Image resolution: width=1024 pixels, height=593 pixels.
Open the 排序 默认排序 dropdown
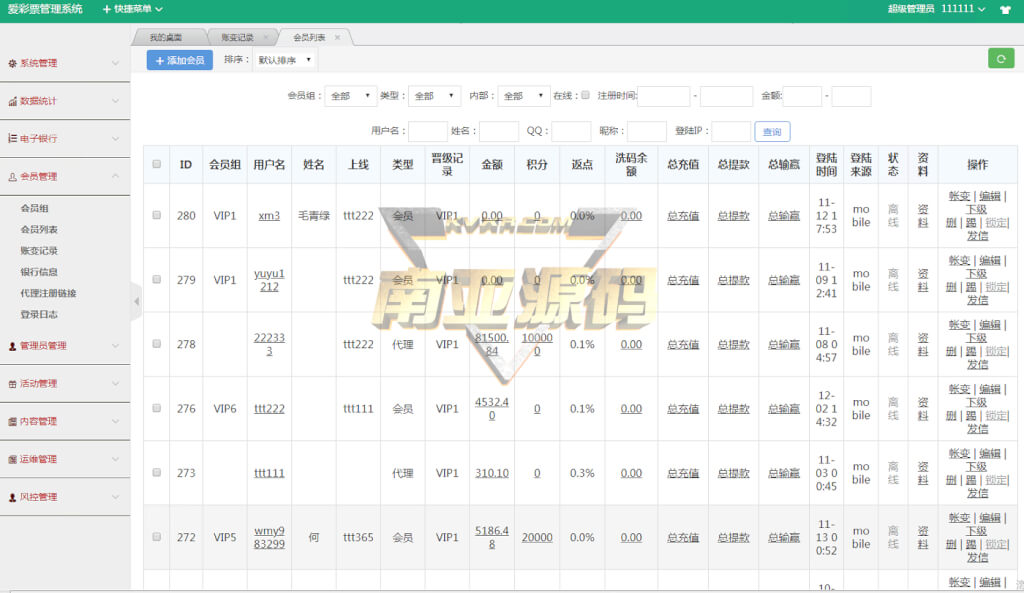284,60
